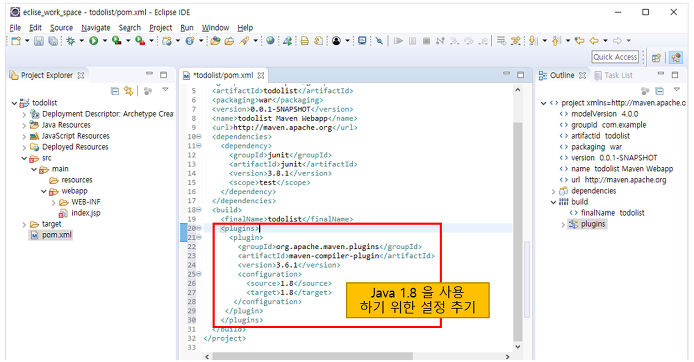Screen dimensions: 694x362
Task: Click the New Servlet icon
Action: (190, 41)
